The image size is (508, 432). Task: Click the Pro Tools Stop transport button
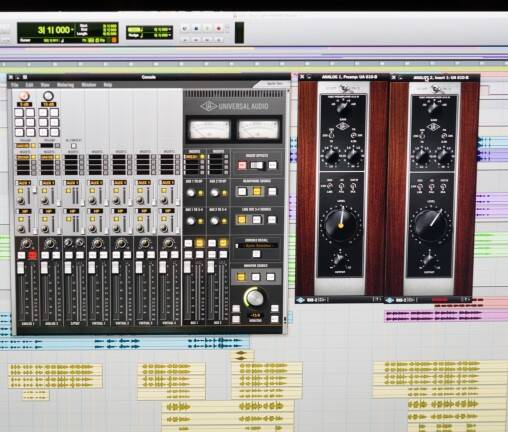(x=196, y=29)
